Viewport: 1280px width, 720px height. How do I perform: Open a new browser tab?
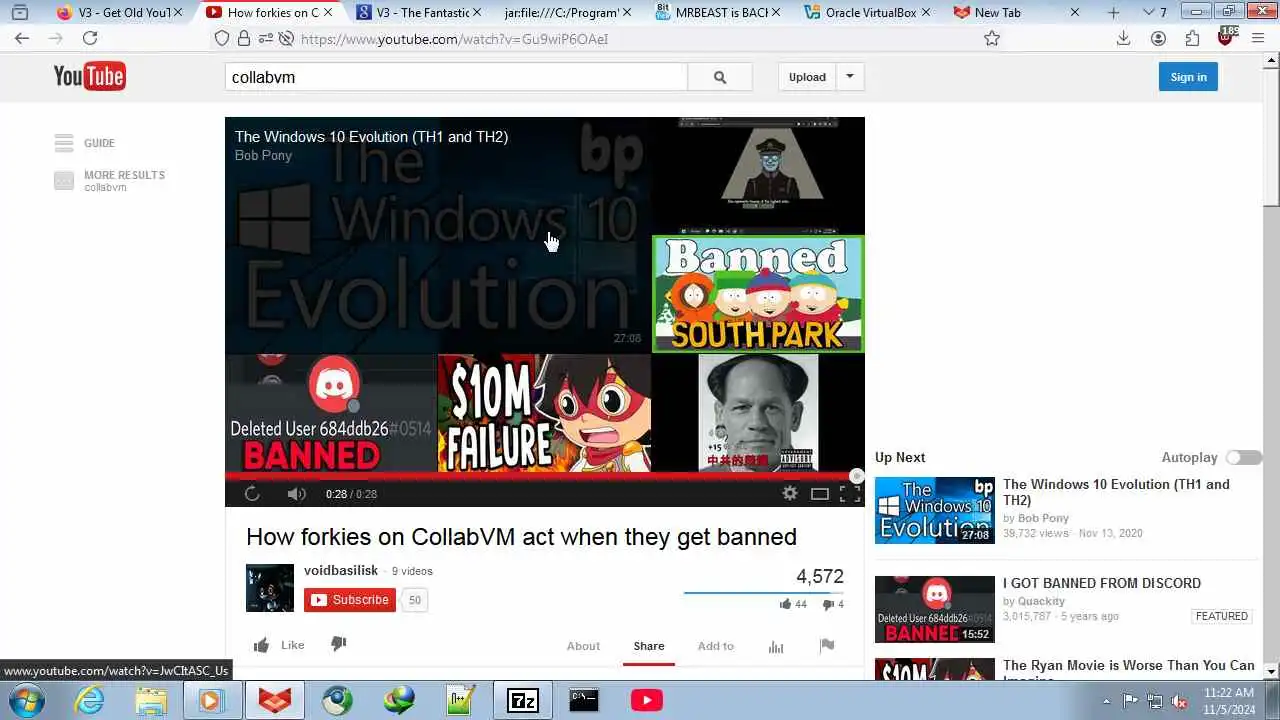(x=1114, y=12)
